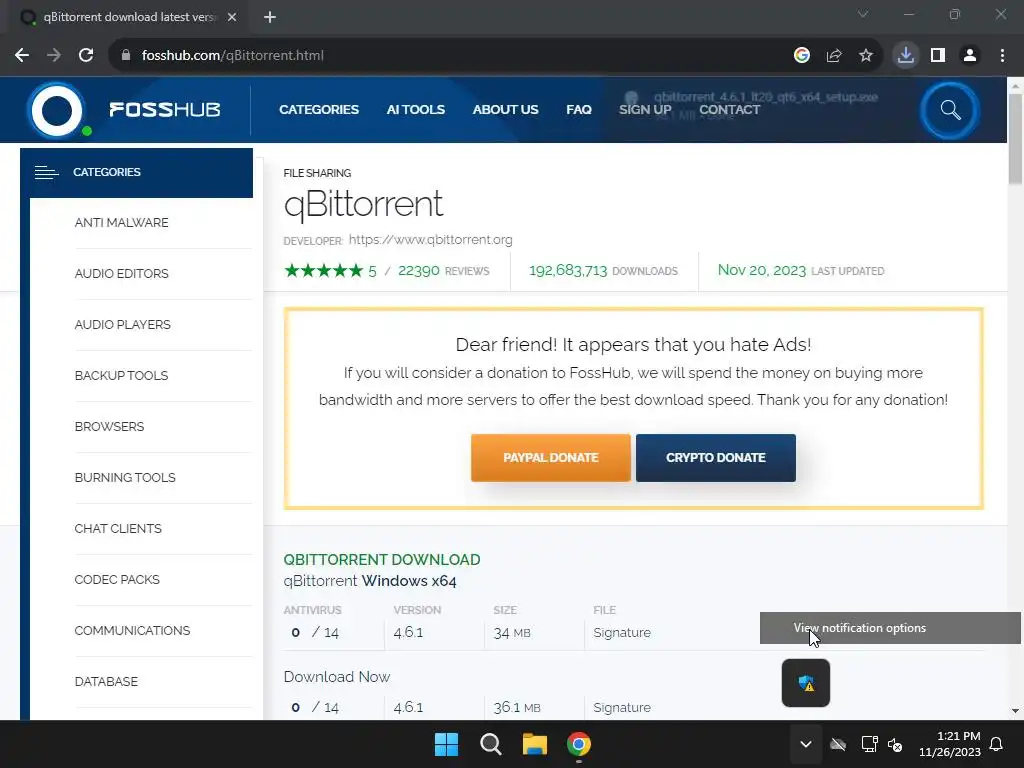
Task: Collapse the hidden tray icons chevron
Action: [806, 744]
